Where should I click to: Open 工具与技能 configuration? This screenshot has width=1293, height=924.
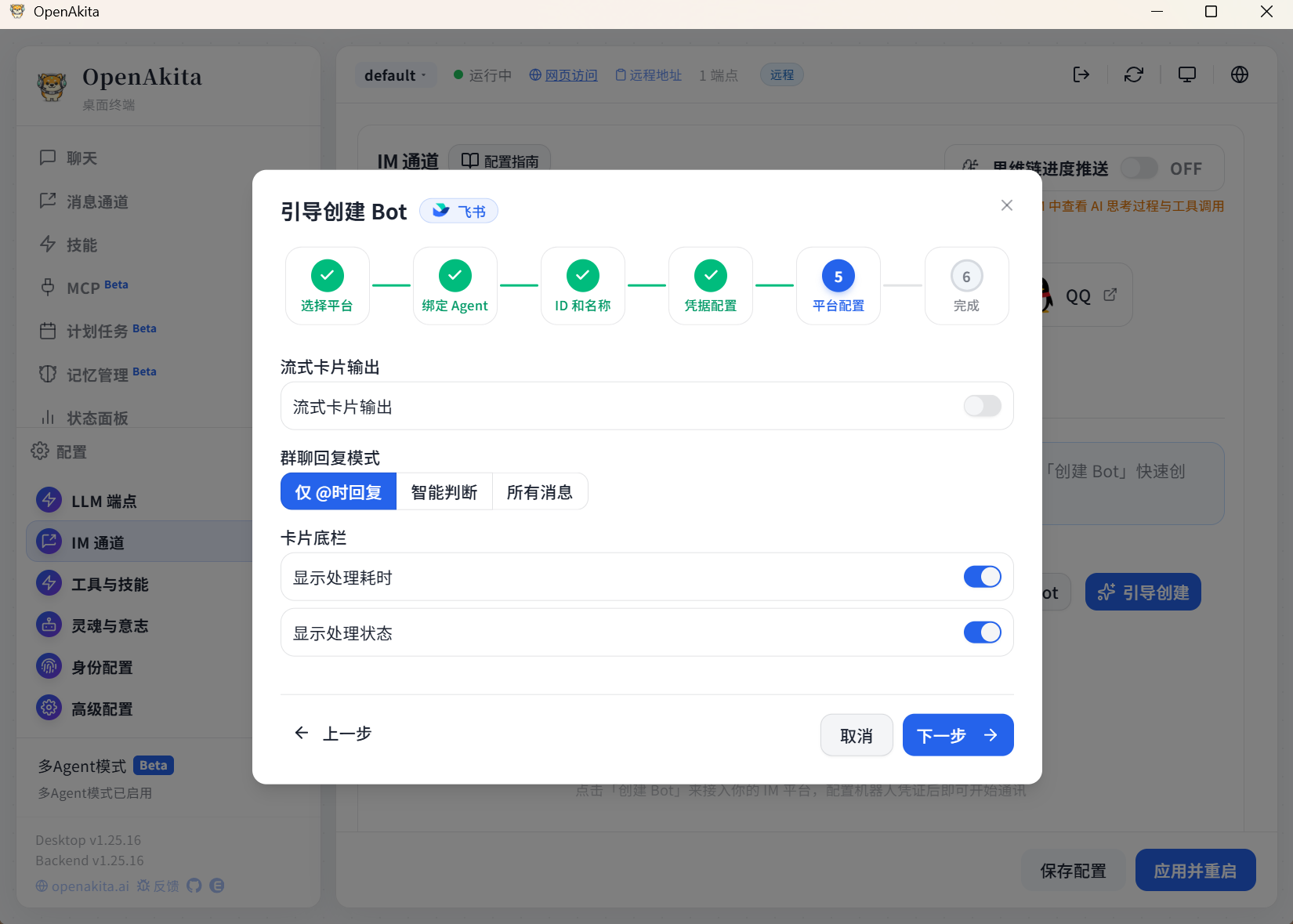(92, 584)
